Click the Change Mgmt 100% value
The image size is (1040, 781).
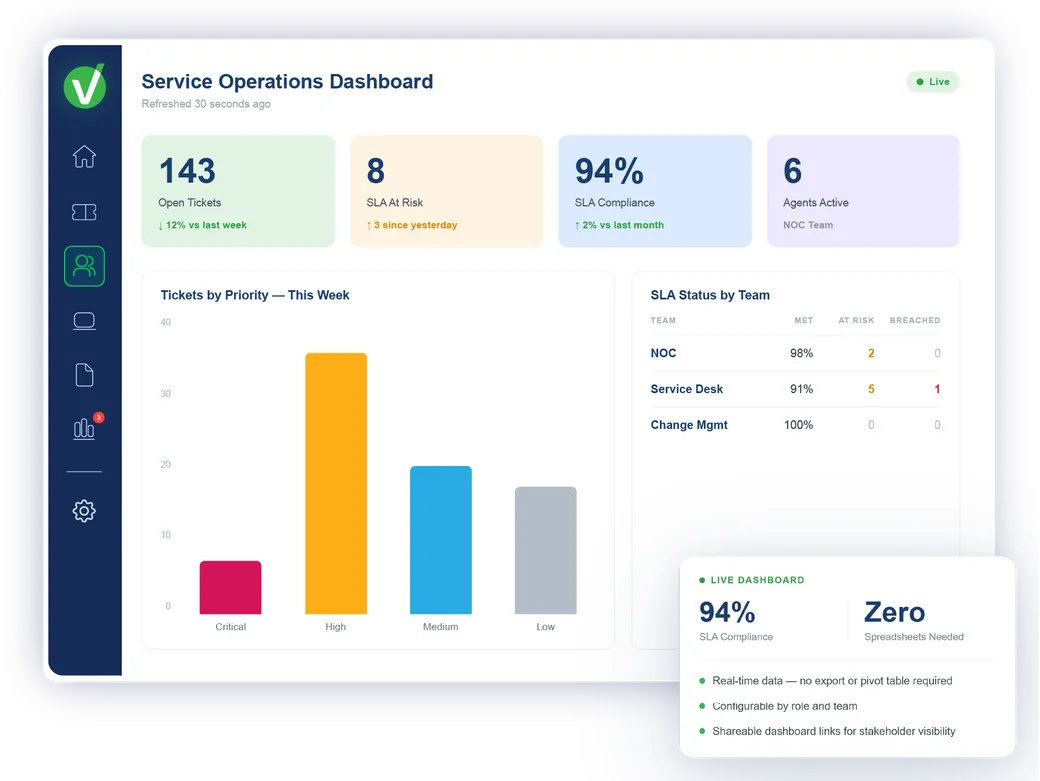click(x=799, y=425)
